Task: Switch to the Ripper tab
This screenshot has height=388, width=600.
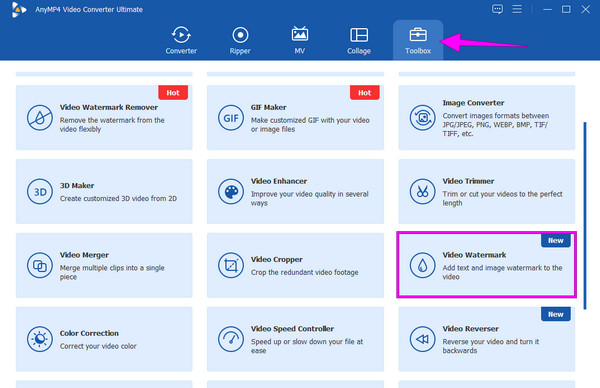Action: [x=240, y=40]
